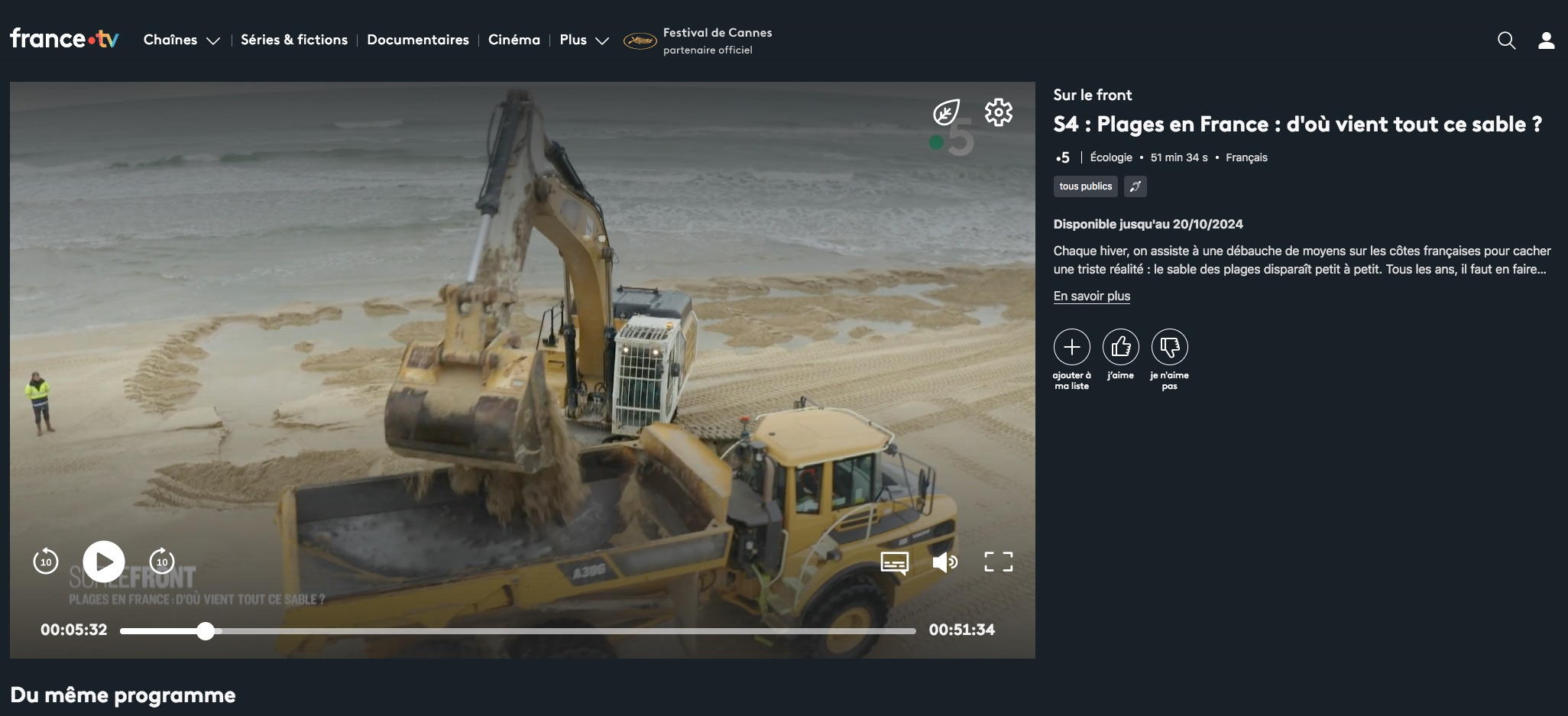This screenshot has height=716, width=1568.
Task: Open Séries & fictions section
Action: 294,40
